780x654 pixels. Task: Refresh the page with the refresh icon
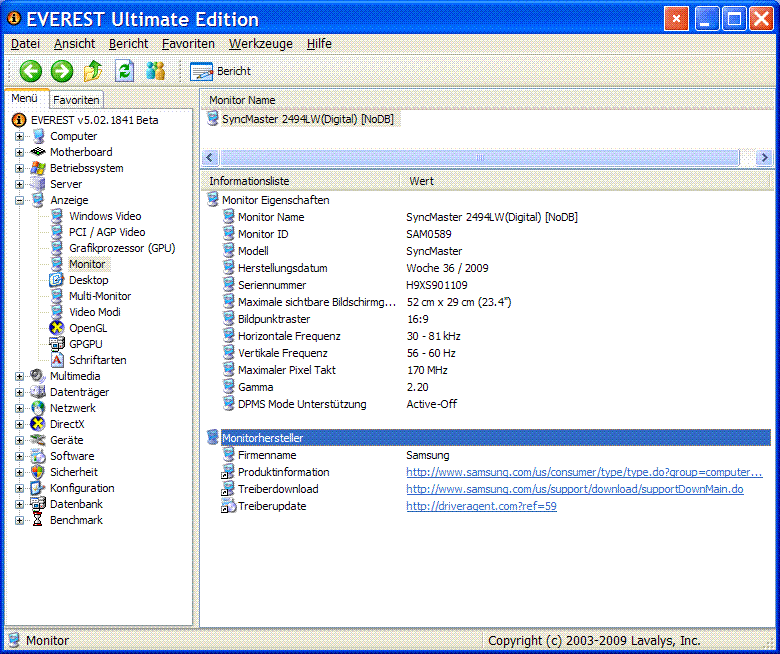tap(124, 71)
